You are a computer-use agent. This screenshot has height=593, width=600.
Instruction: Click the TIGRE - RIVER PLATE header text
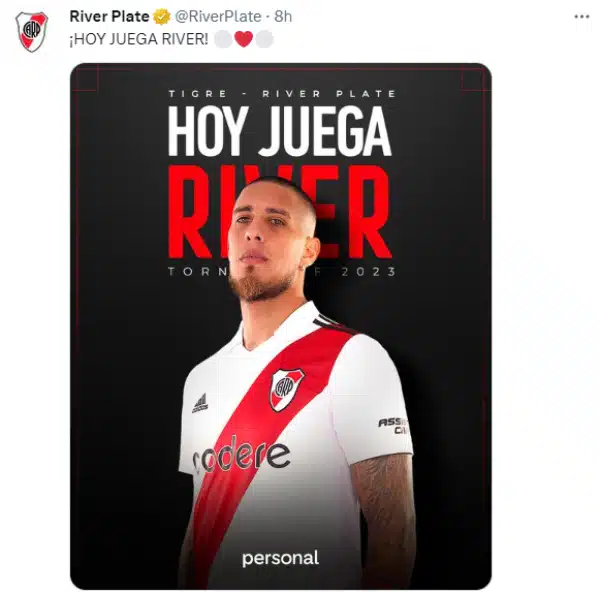[x=282, y=94]
